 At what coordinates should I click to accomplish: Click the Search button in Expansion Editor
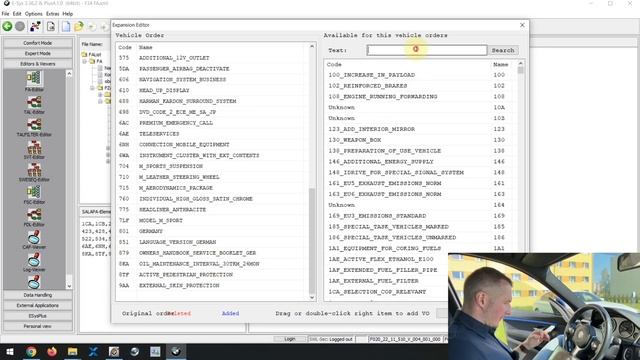503,50
